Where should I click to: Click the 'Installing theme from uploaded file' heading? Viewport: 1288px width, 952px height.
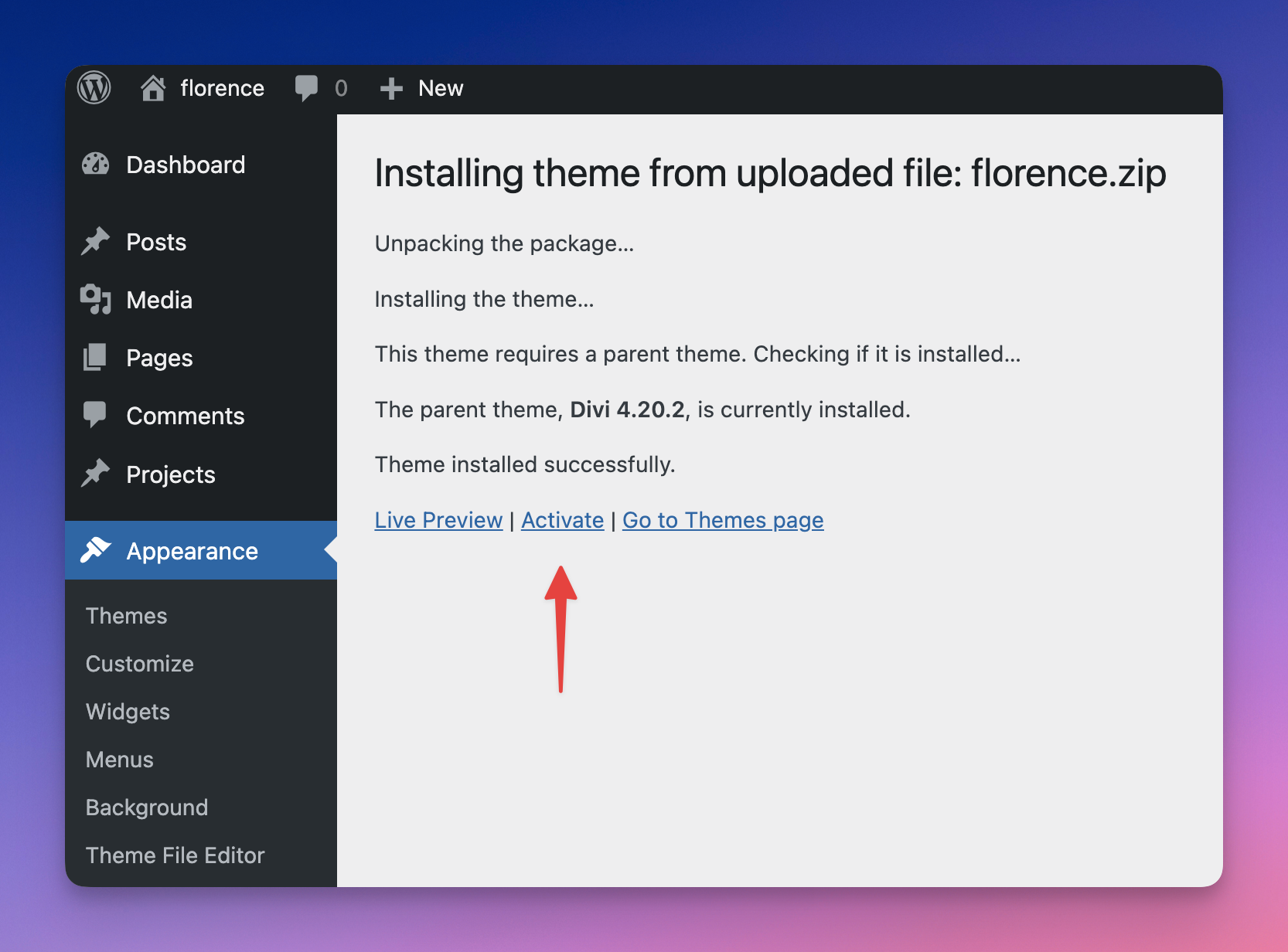click(x=771, y=174)
